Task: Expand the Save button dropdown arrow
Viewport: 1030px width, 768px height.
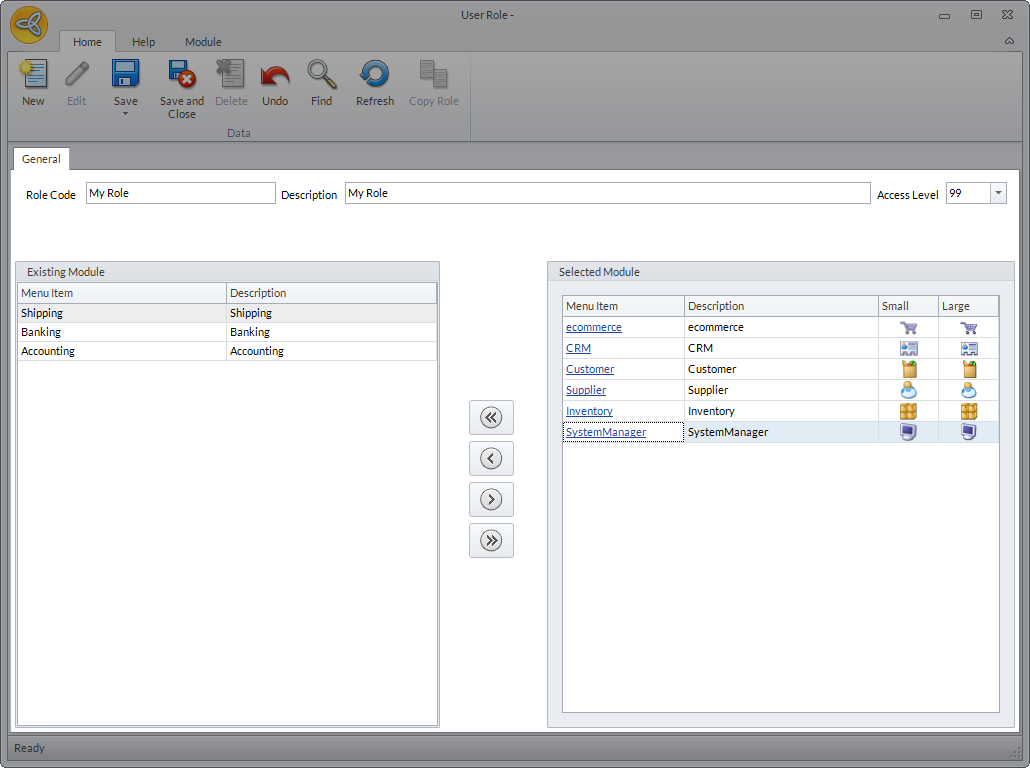Action: tap(126, 114)
